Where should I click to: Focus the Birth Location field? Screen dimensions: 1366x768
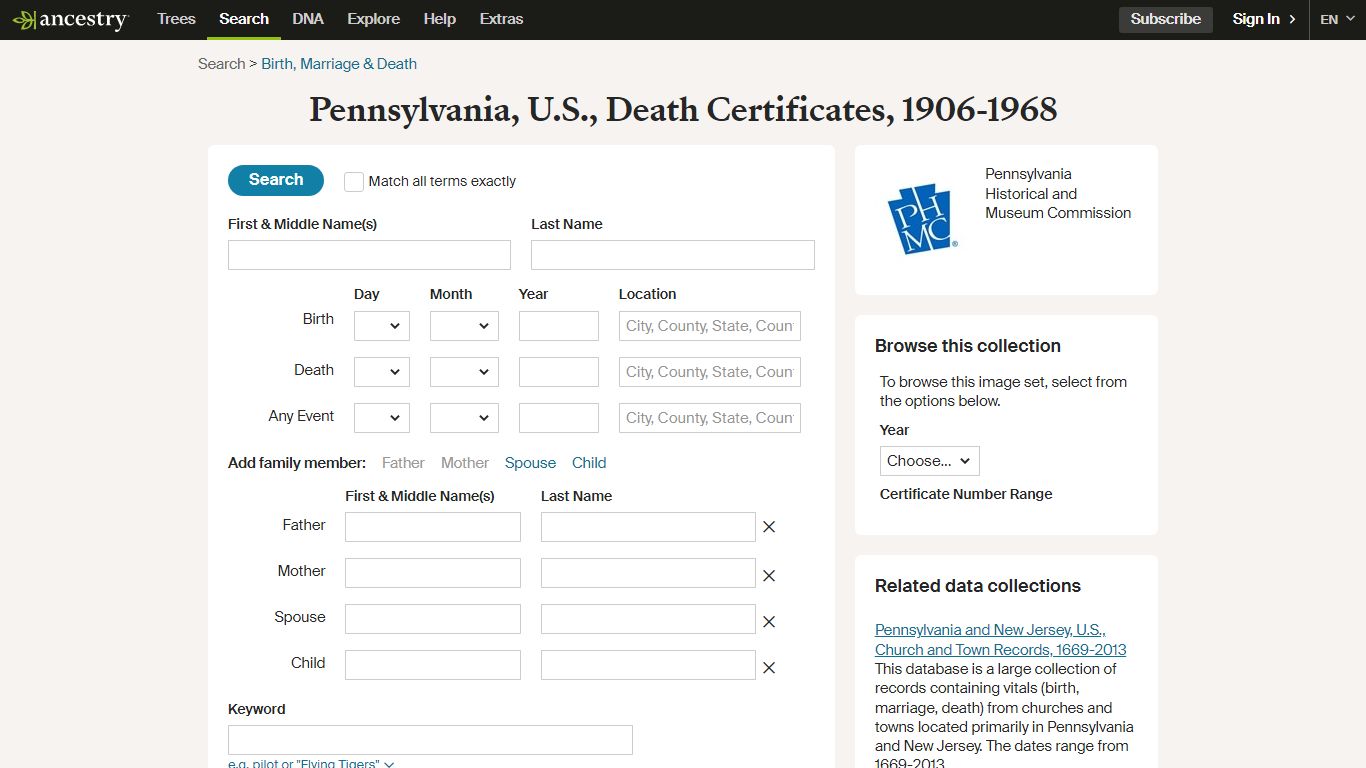(x=710, y=326)
